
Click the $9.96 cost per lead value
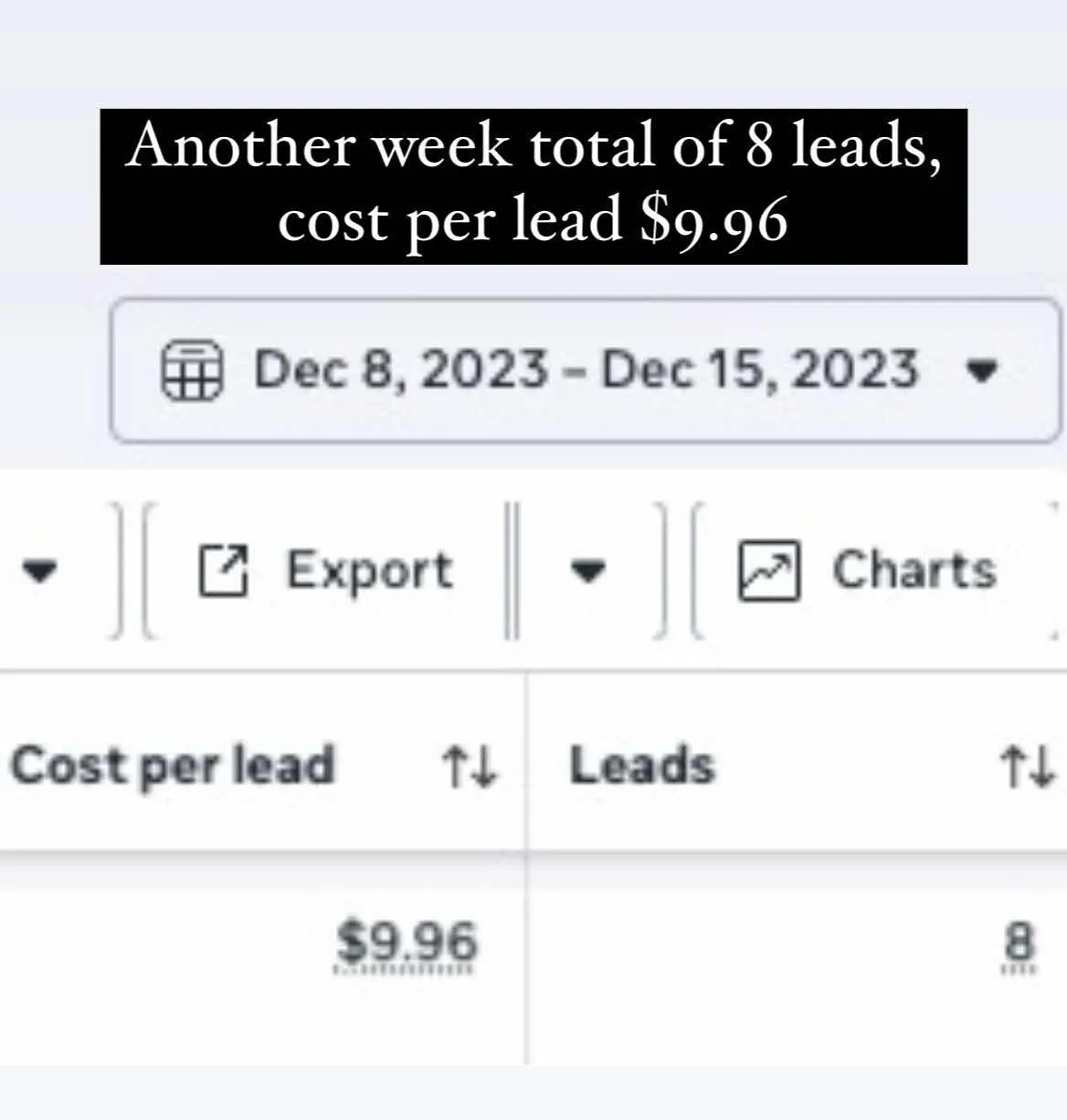[x=407, y=944]
